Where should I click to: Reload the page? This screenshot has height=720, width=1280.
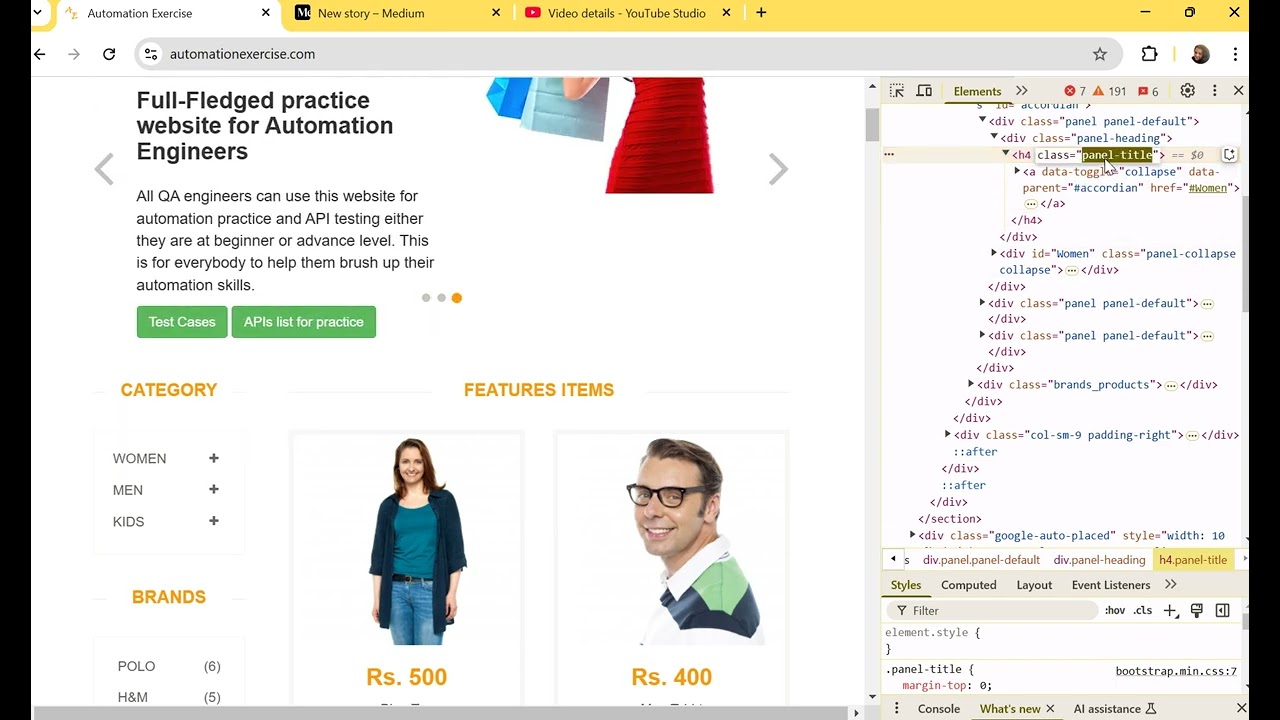pos(109,54)
